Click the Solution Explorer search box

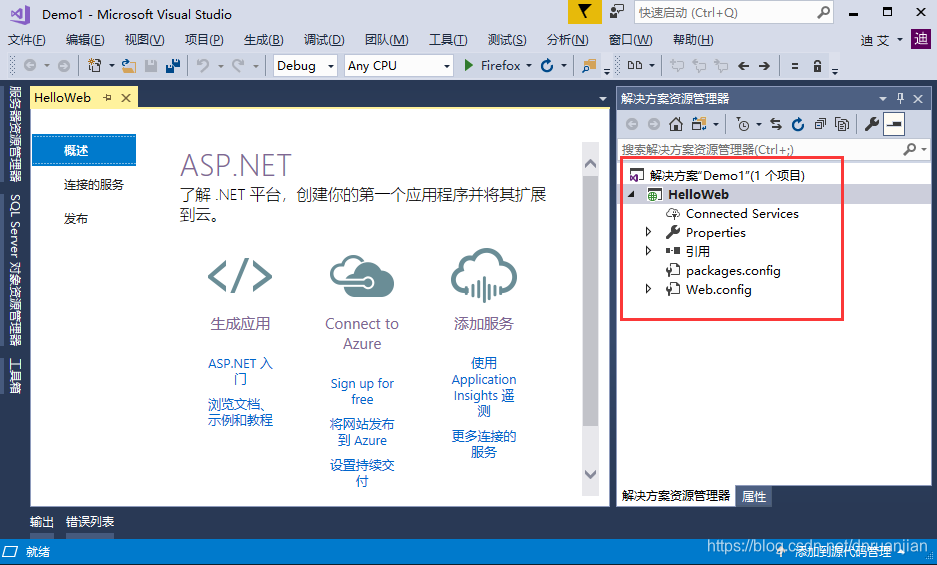(773, 149)
